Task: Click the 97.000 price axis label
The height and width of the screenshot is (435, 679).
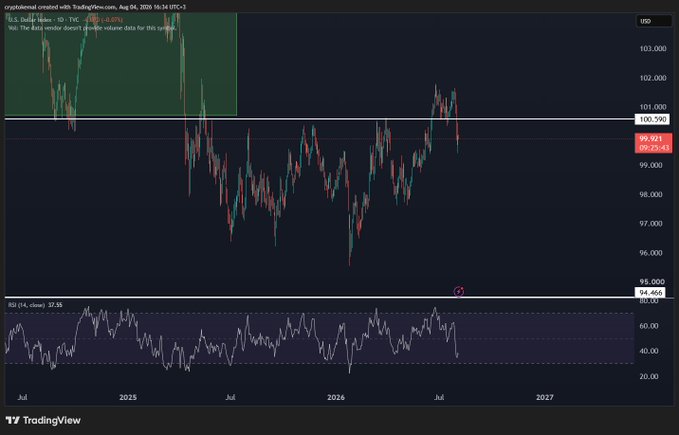Action: [653, 224]
